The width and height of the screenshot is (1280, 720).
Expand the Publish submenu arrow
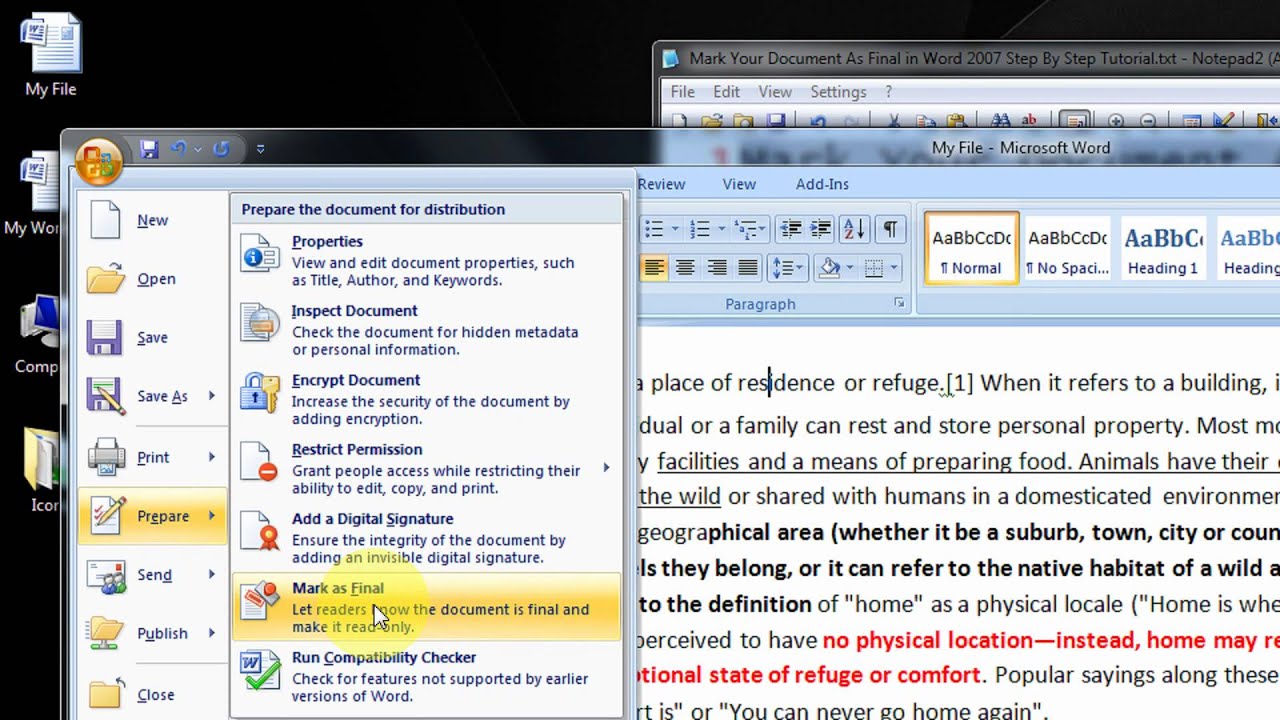click(212, 633)
